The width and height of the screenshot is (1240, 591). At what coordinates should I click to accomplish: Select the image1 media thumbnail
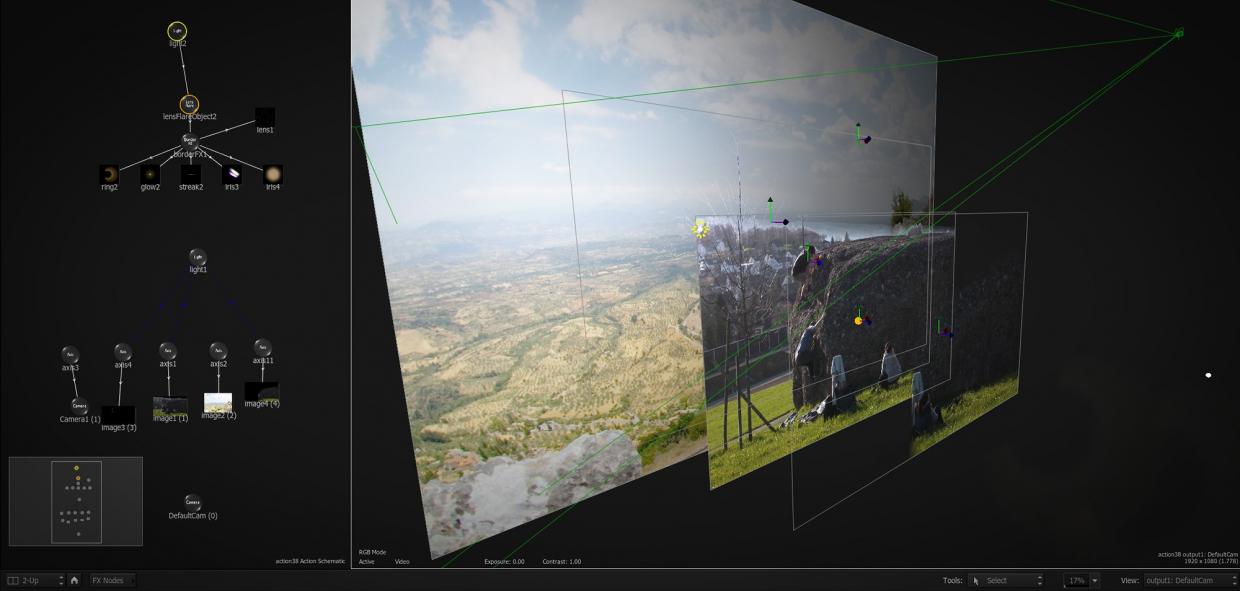170,406
